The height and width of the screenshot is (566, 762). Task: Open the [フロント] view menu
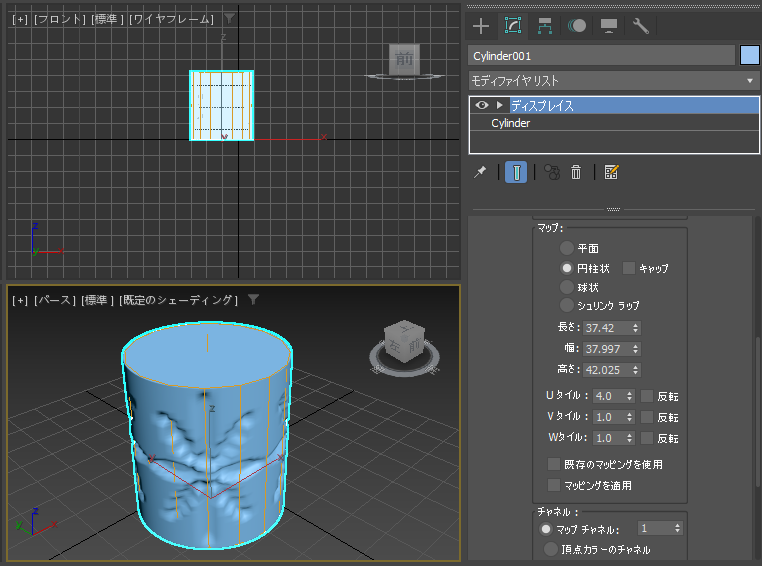coord(60,19)
